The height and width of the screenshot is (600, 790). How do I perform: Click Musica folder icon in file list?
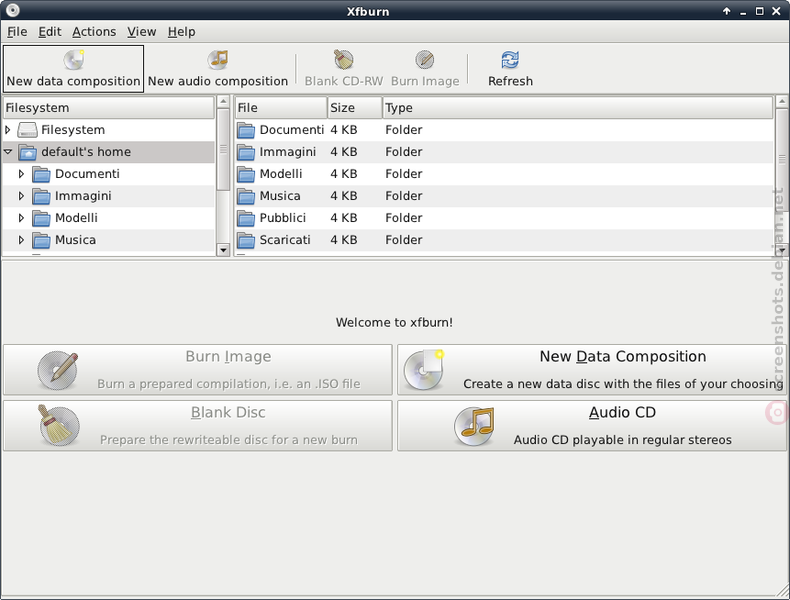pyautogui.click(x=246, y=196)
